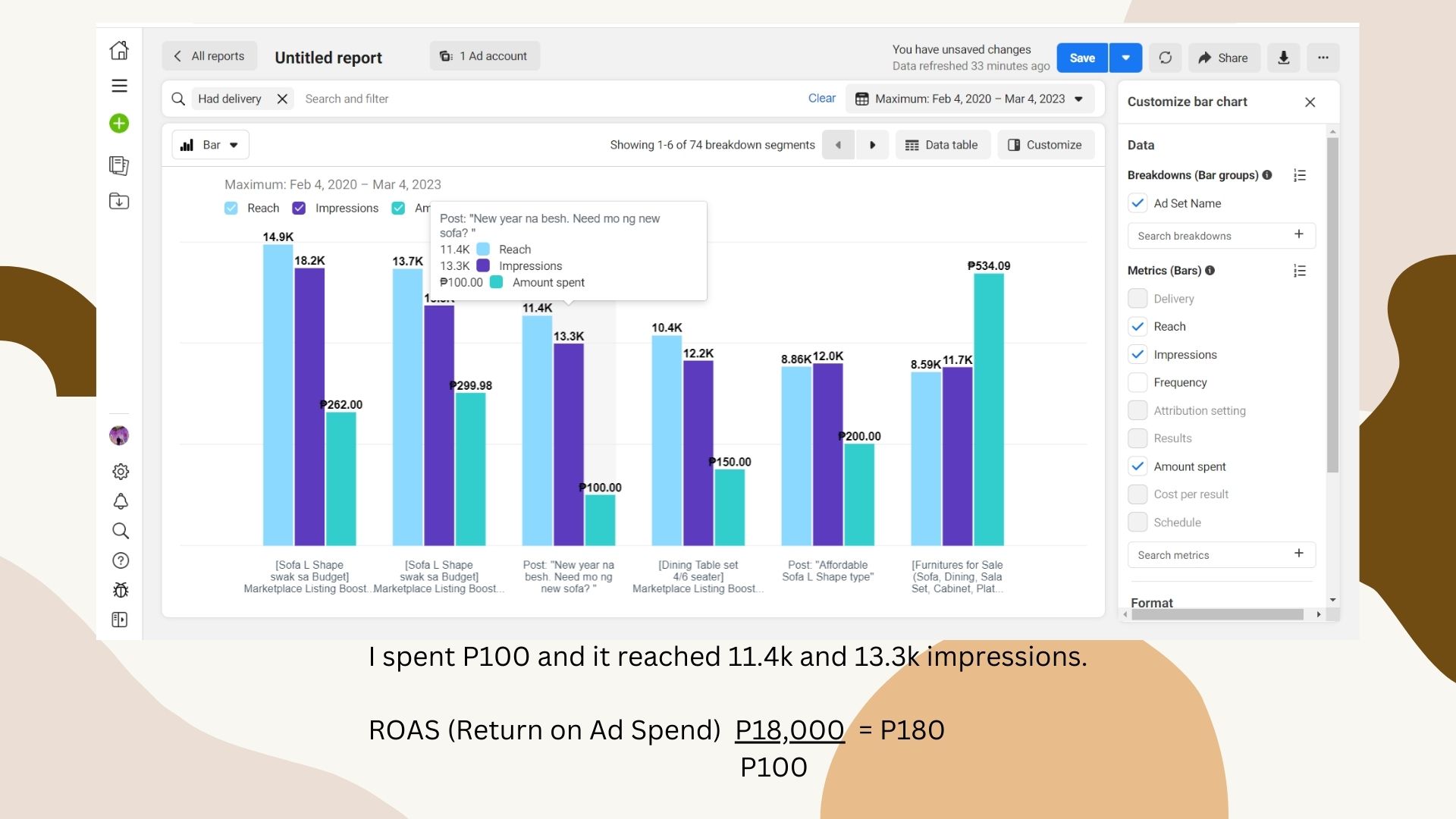Viewport: 1456px width, 819px height.
Task: Click the home icon in left sidebar
Action: tap(119, 51)
